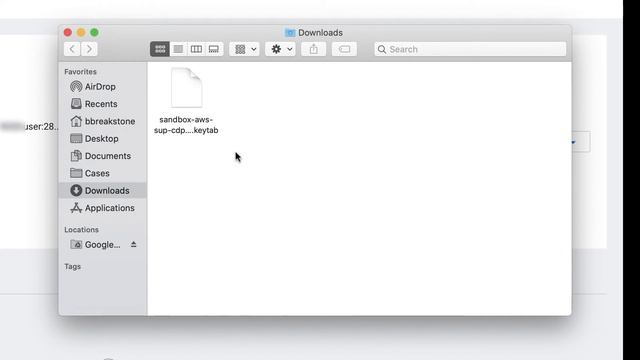Open Recents in the sidebar
The image size is (640, 360).
103,104
